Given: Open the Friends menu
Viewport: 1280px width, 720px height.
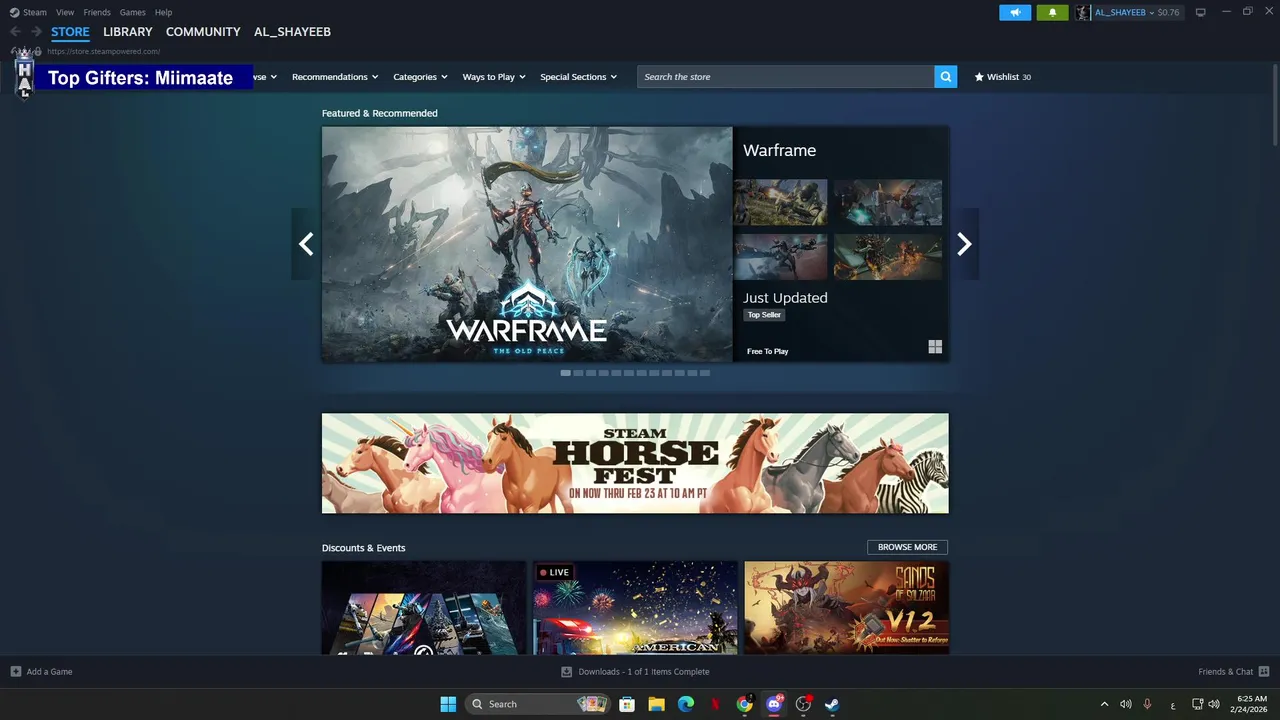Looking at the screenshot, I should [x=97, y=12].
